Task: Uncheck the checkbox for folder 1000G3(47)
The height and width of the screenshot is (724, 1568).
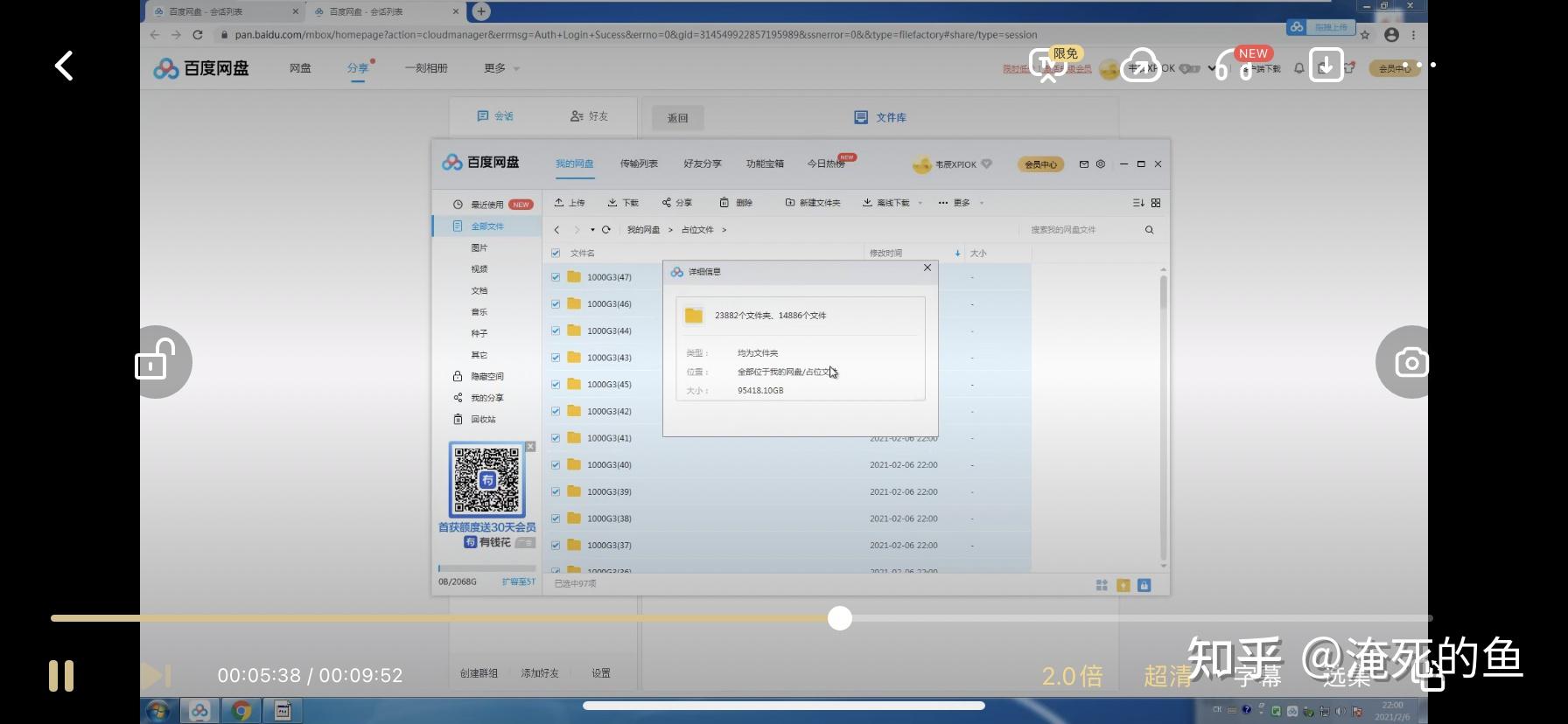Action: (x=556, y=277)
